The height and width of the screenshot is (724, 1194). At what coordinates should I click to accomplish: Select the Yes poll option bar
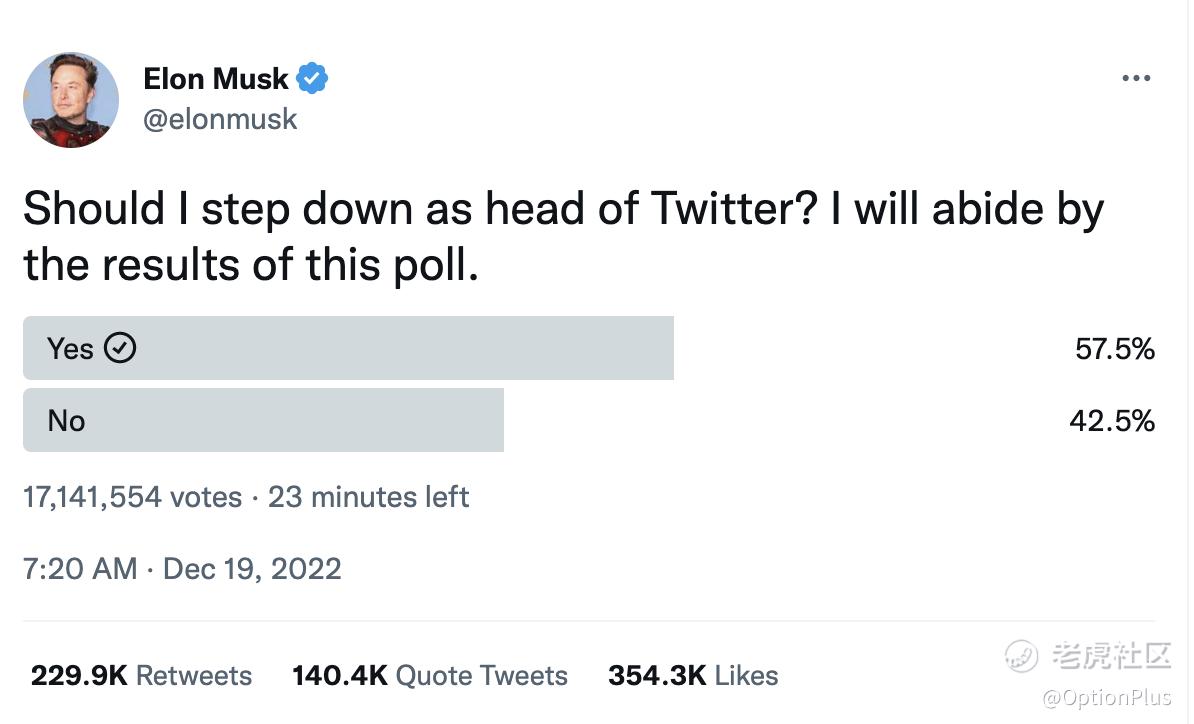click(x=348, y=348)
